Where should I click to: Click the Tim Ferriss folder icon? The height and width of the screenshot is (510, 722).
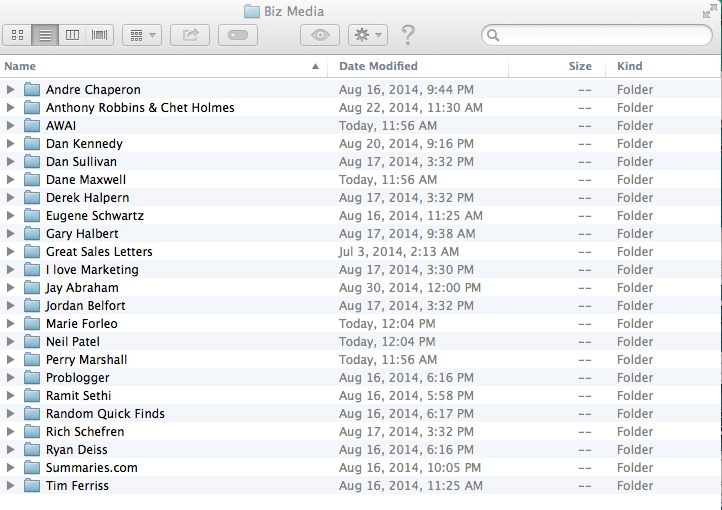(x=32, y=485)
